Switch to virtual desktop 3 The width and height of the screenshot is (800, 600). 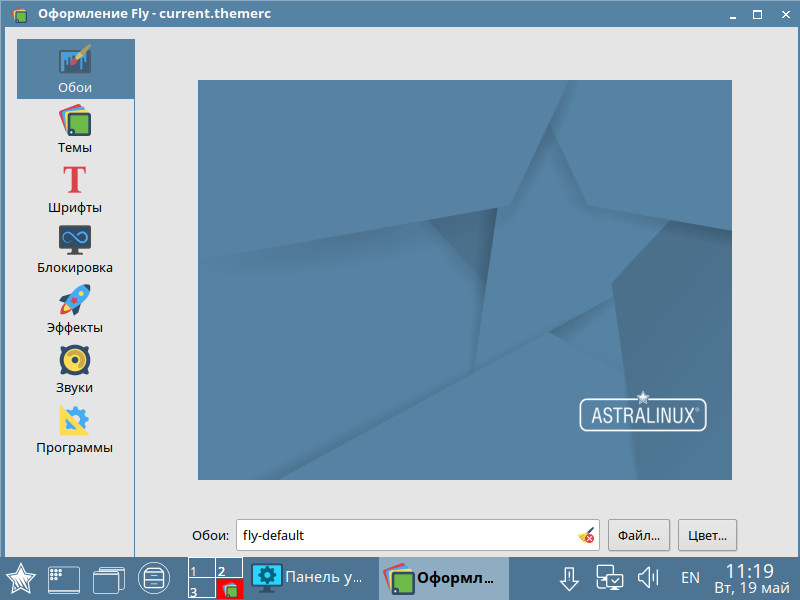click(x=202, y=588)
